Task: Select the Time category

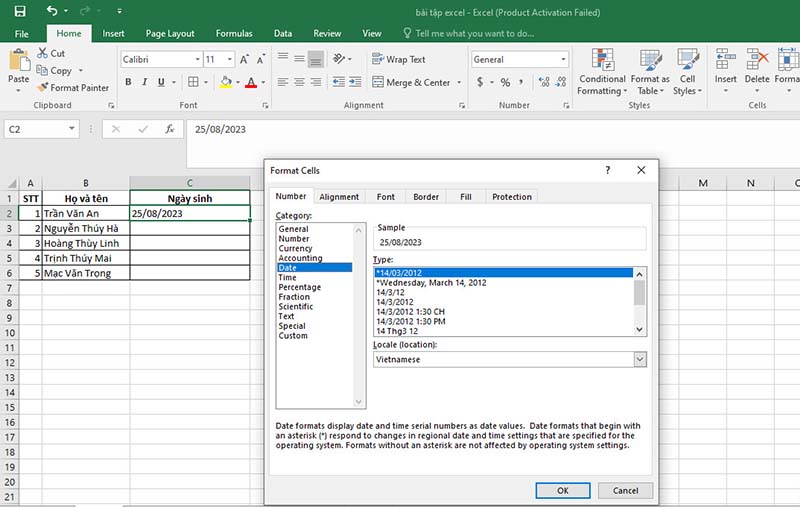Action: coord(287,277)
